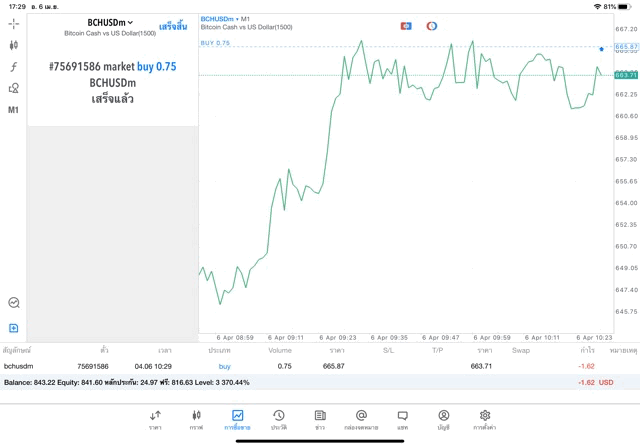Select the BUY 0.75 trade level label

pyautogui.click(x=215, y=43)
